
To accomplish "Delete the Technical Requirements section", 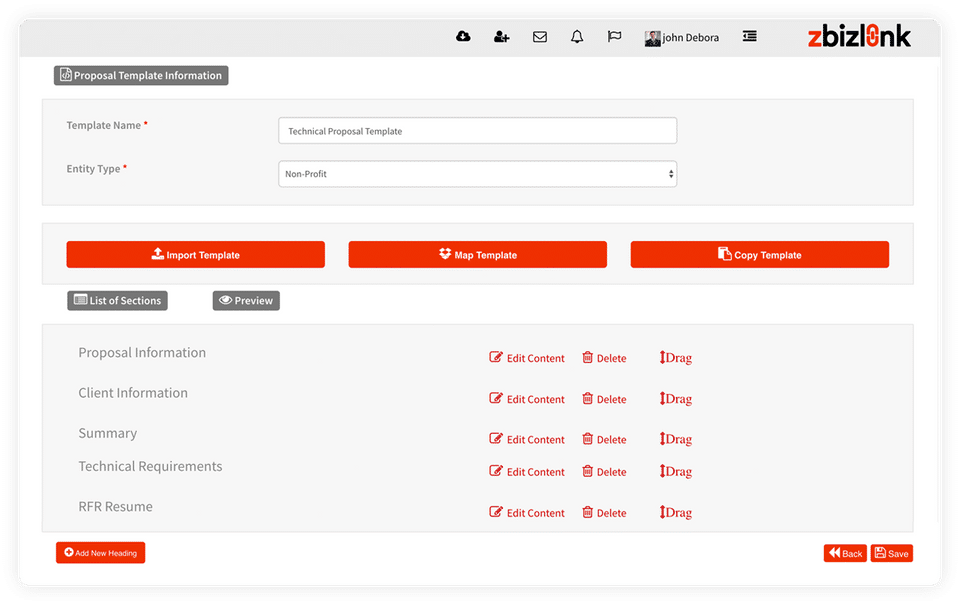I will (604, 472).
